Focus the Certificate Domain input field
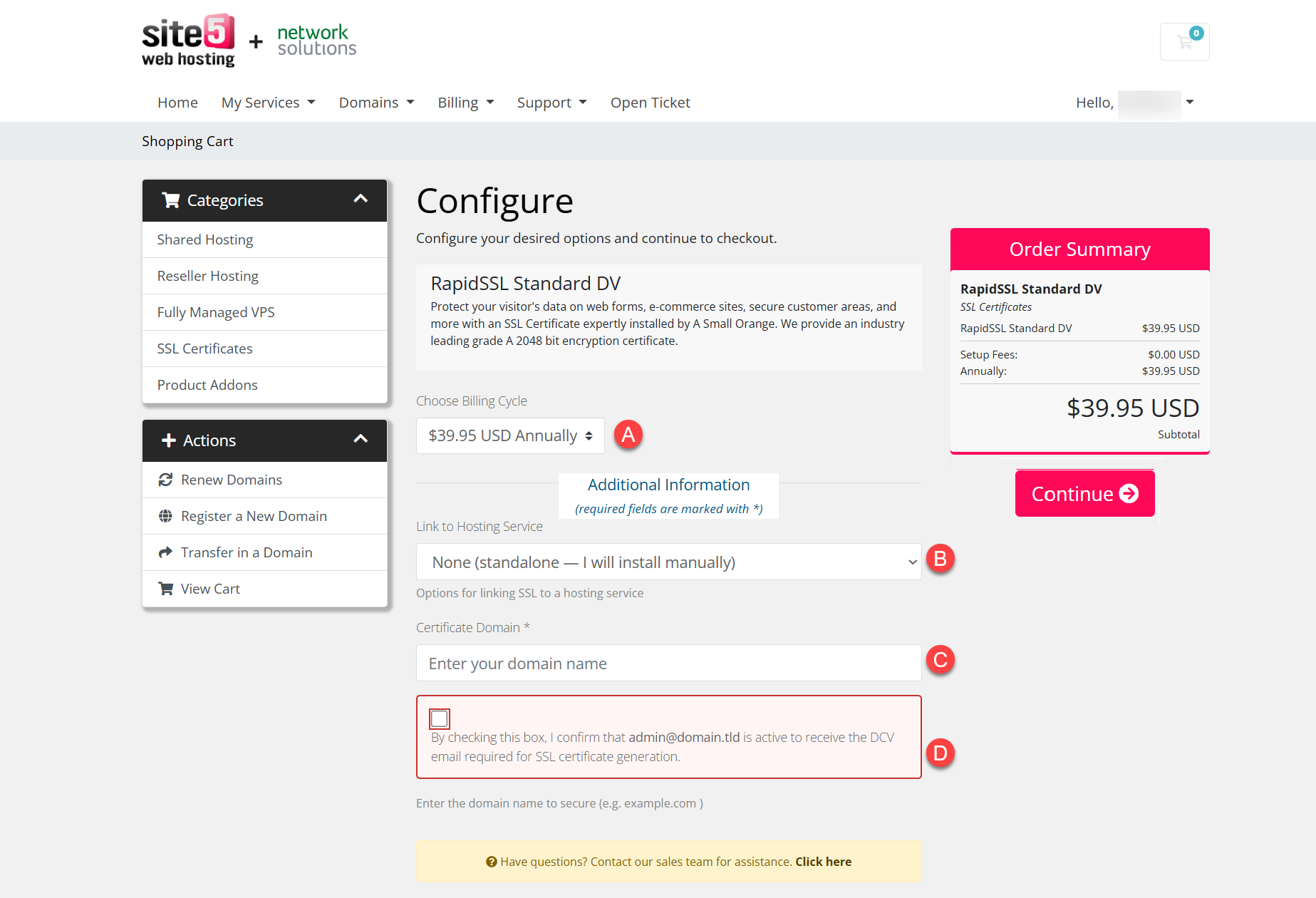1316x898 pixels. pyautogui.click(x=668, y=664)
